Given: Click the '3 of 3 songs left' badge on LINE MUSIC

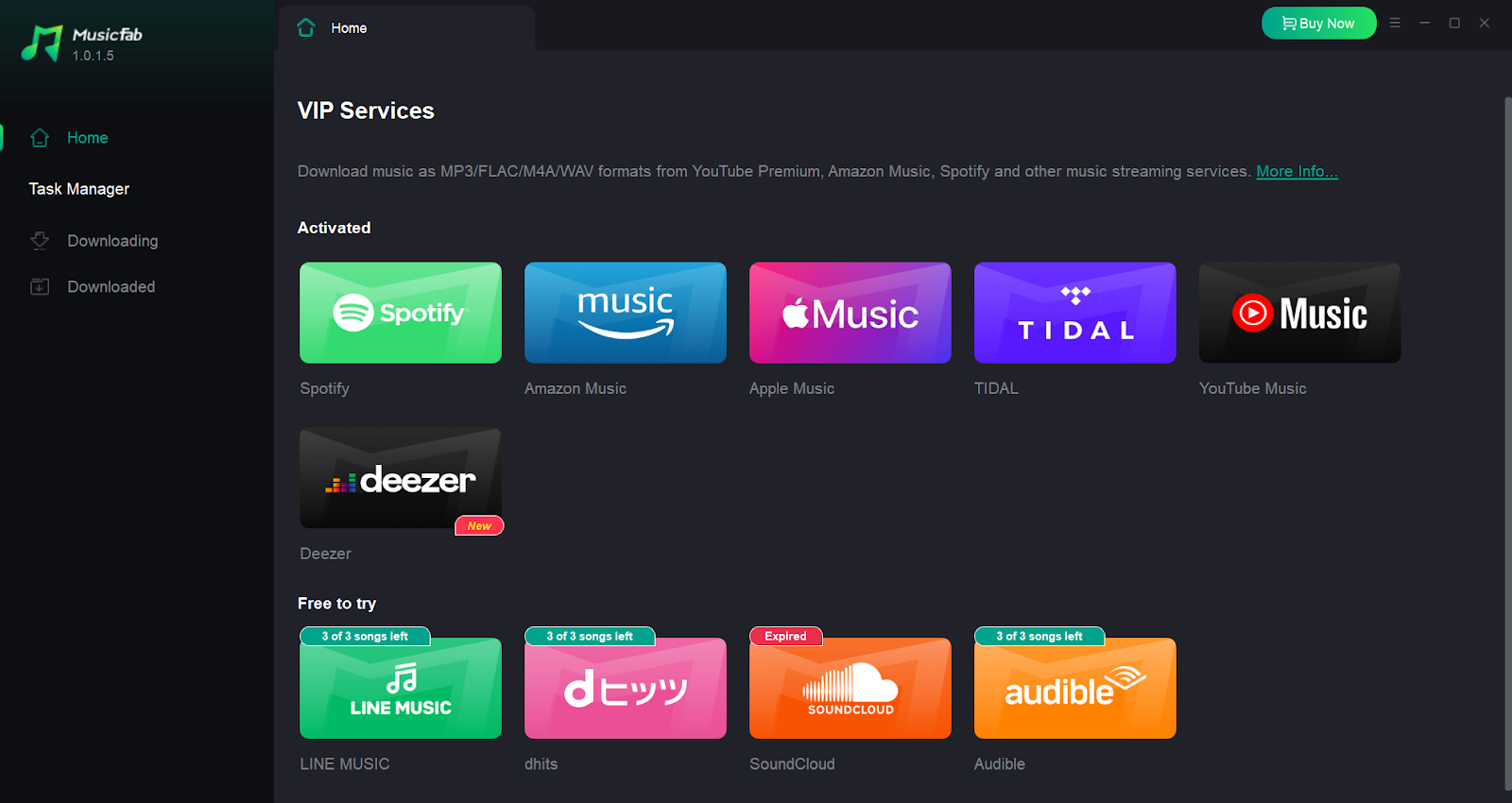Looking at the screenshot, I should 365,637.
